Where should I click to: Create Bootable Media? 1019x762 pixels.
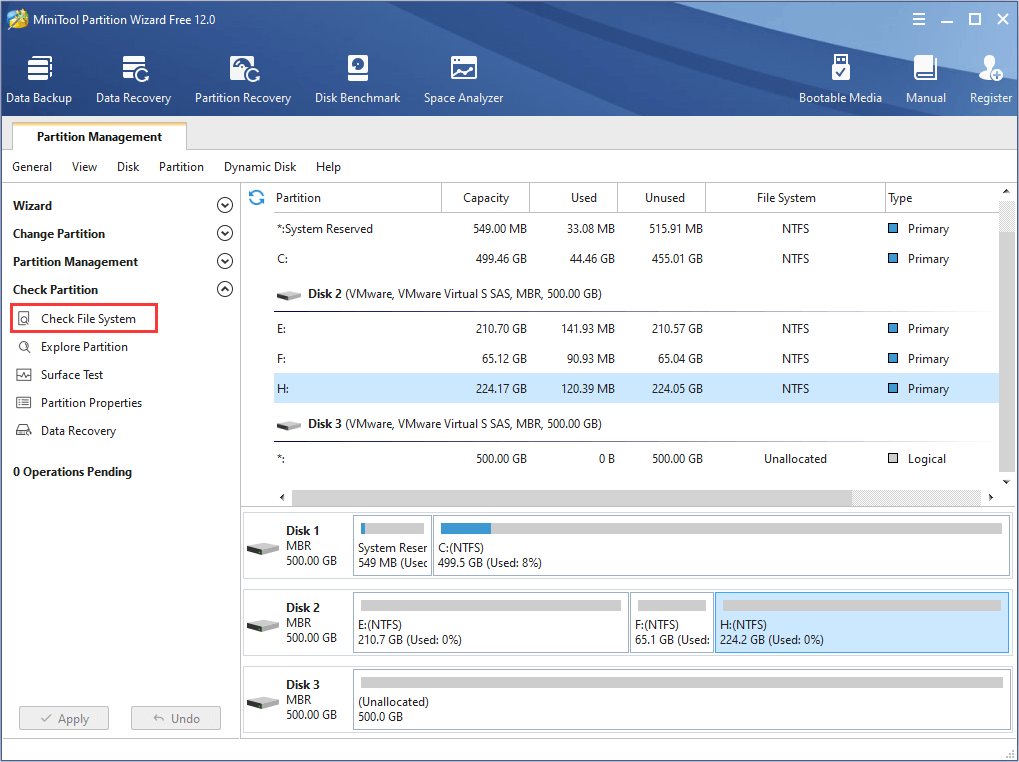840,79
